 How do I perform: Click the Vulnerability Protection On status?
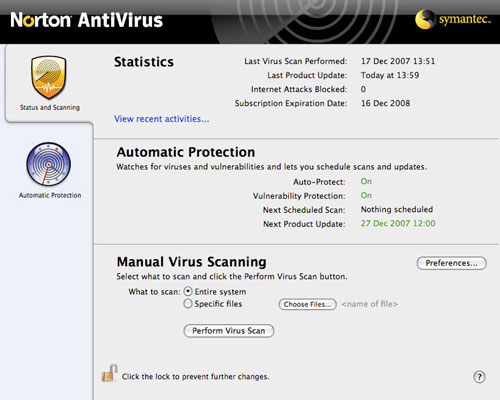[x=366, y=195]
